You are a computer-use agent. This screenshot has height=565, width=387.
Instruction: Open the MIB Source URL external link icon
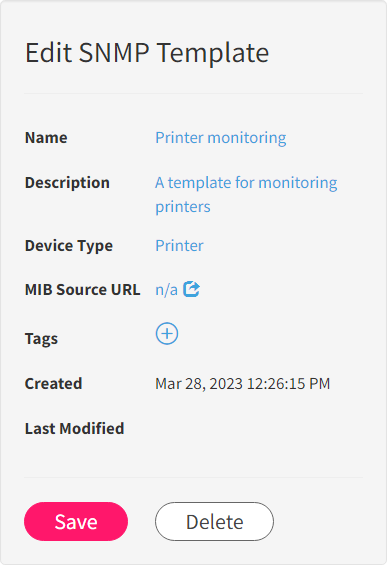point(191,289)
